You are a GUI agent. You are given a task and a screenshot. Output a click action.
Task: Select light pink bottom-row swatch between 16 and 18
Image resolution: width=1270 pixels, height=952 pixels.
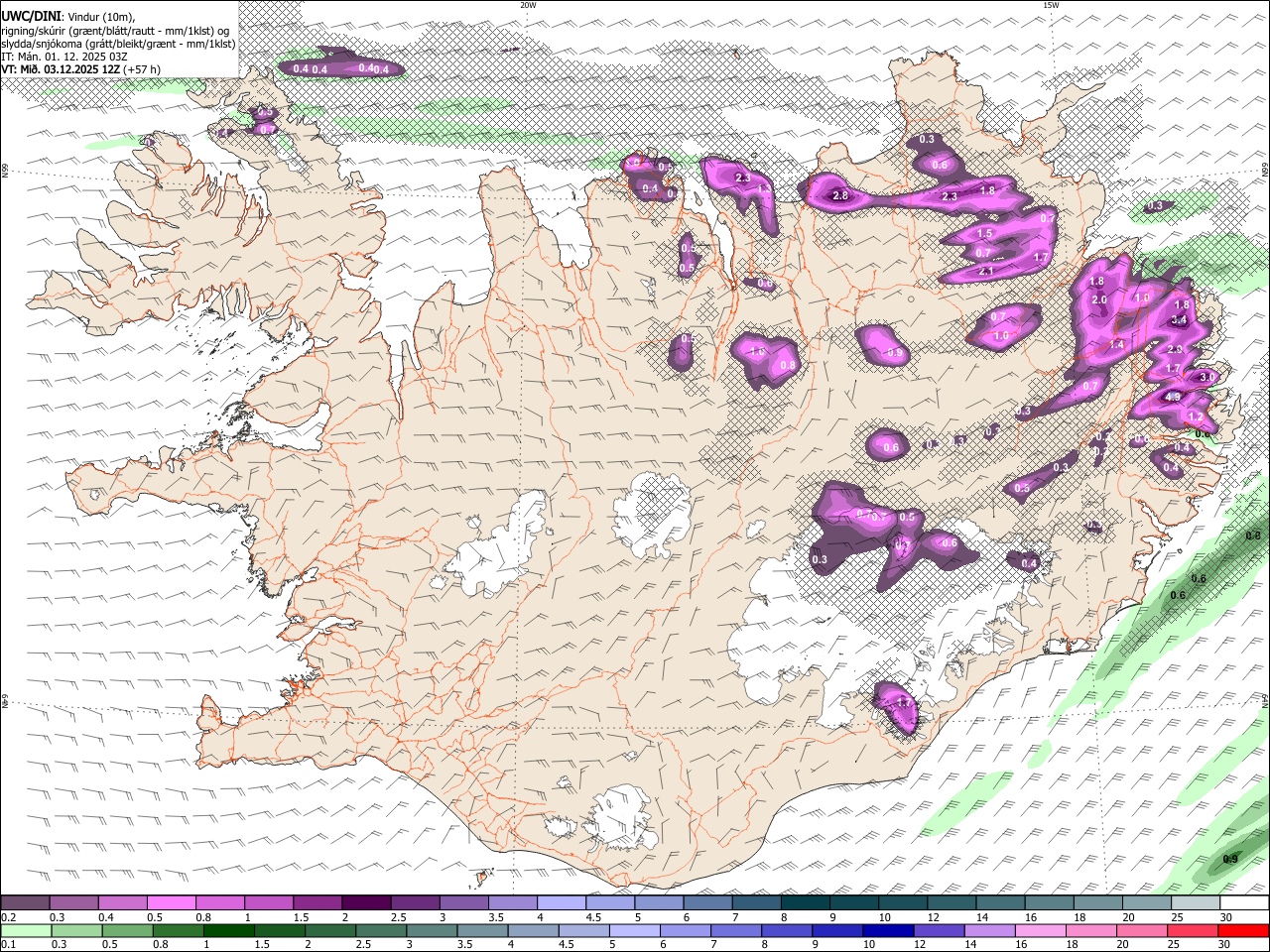click(x=1040, y=930)
